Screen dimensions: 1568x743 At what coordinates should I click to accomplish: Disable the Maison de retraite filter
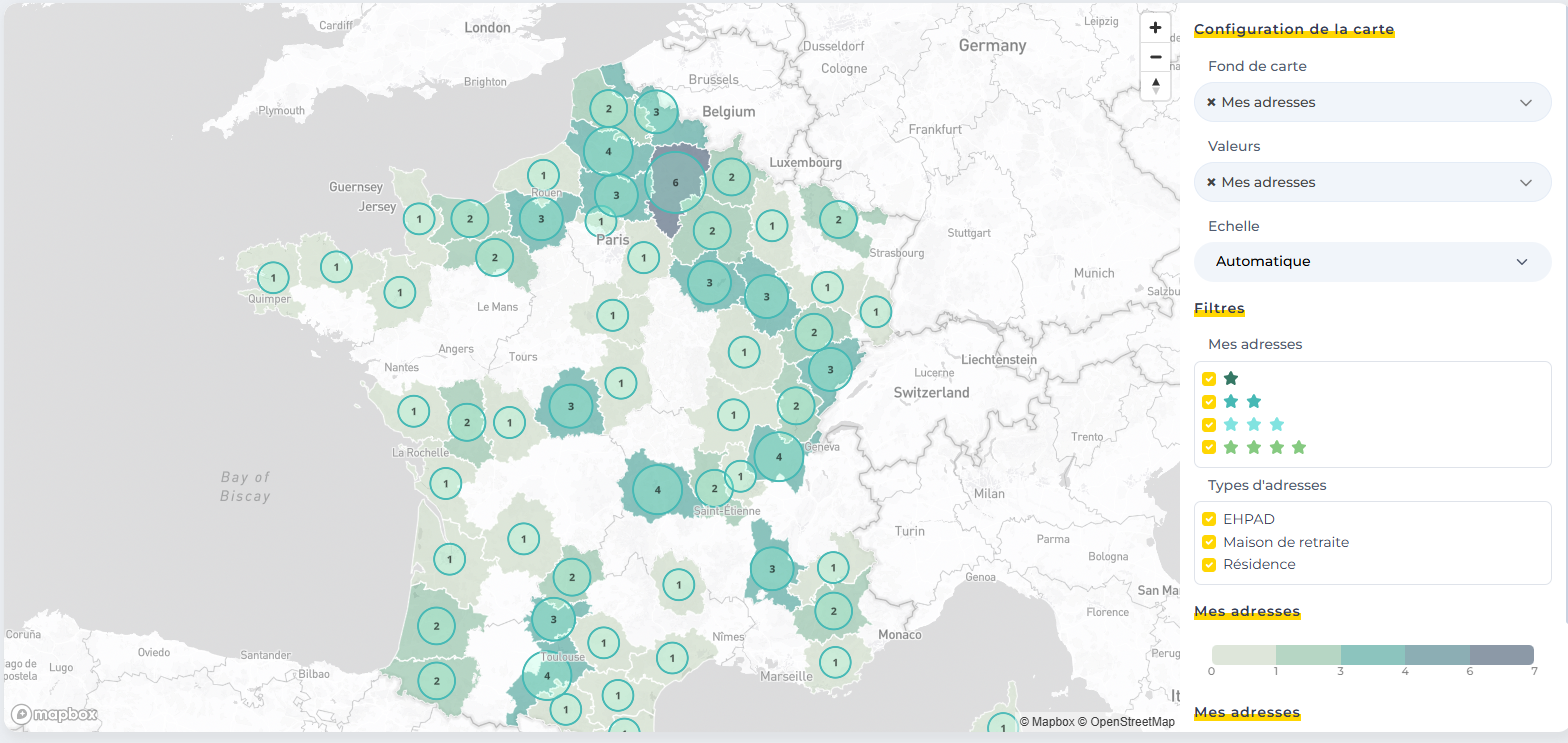(x=1209, y=542)
